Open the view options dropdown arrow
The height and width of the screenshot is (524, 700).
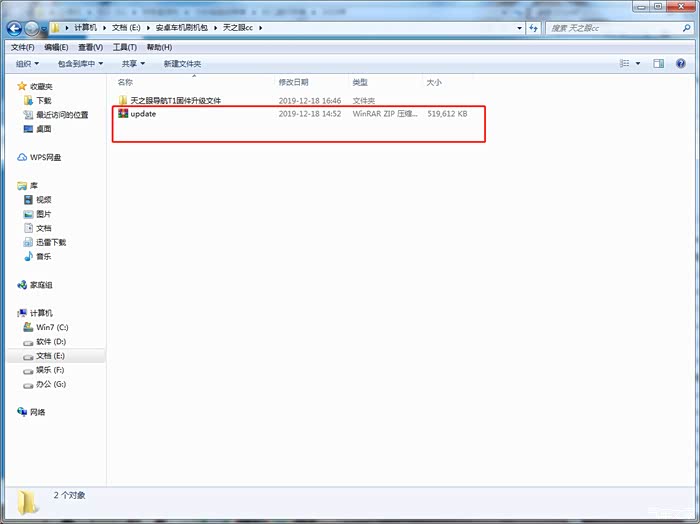pyautogui.click(x=638, y=63)
